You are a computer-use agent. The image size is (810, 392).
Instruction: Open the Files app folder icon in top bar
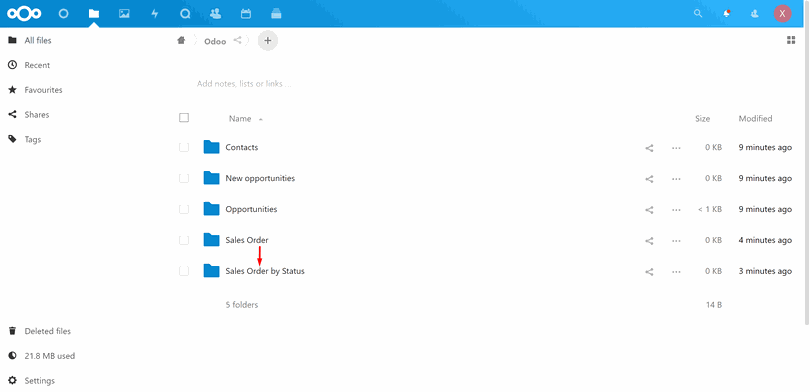[94, 14]
